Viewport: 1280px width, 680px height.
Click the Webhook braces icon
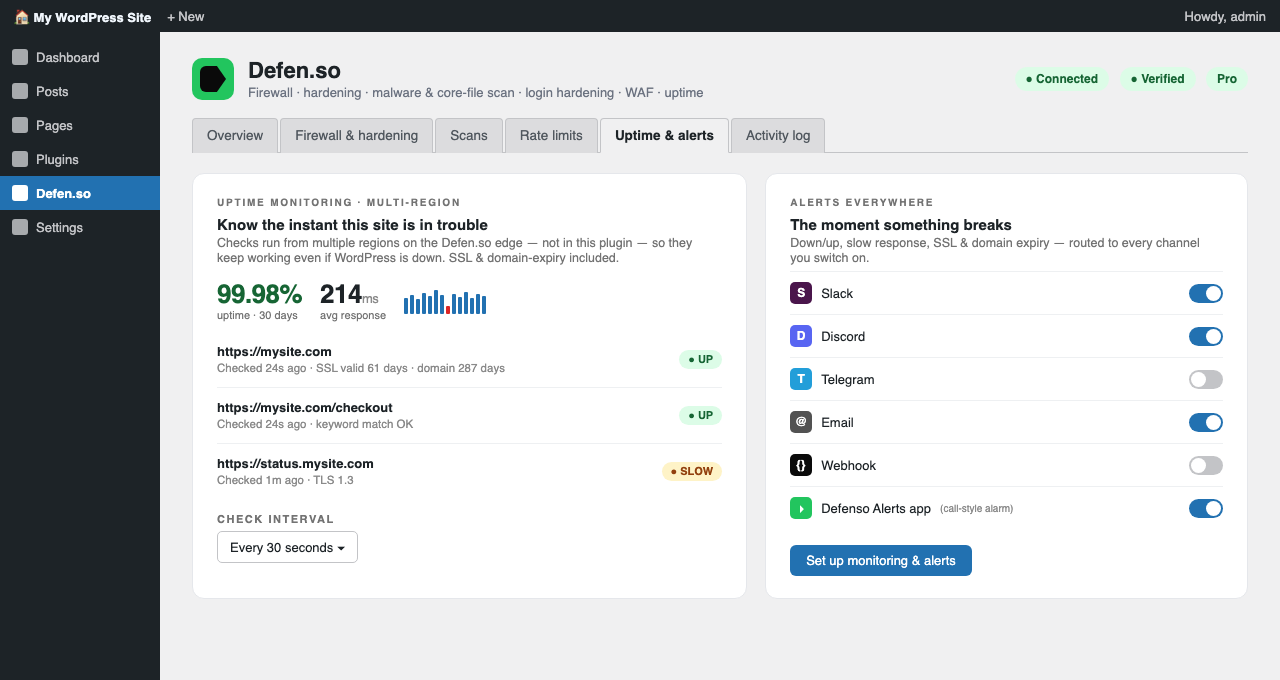coord(800,465)
